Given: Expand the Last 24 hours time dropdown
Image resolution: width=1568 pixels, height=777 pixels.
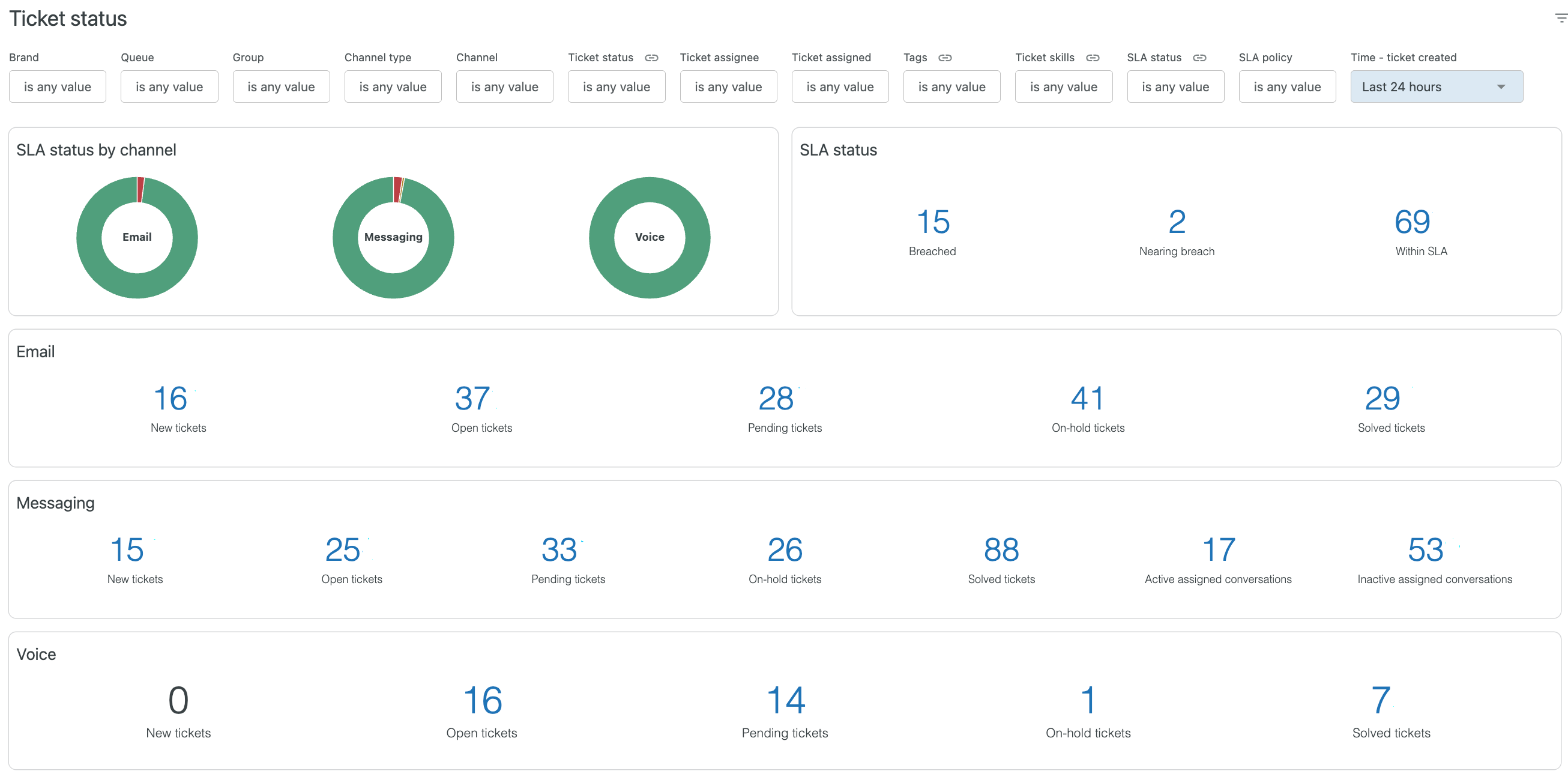Looking at the screenshot, I should [1437, 86].
